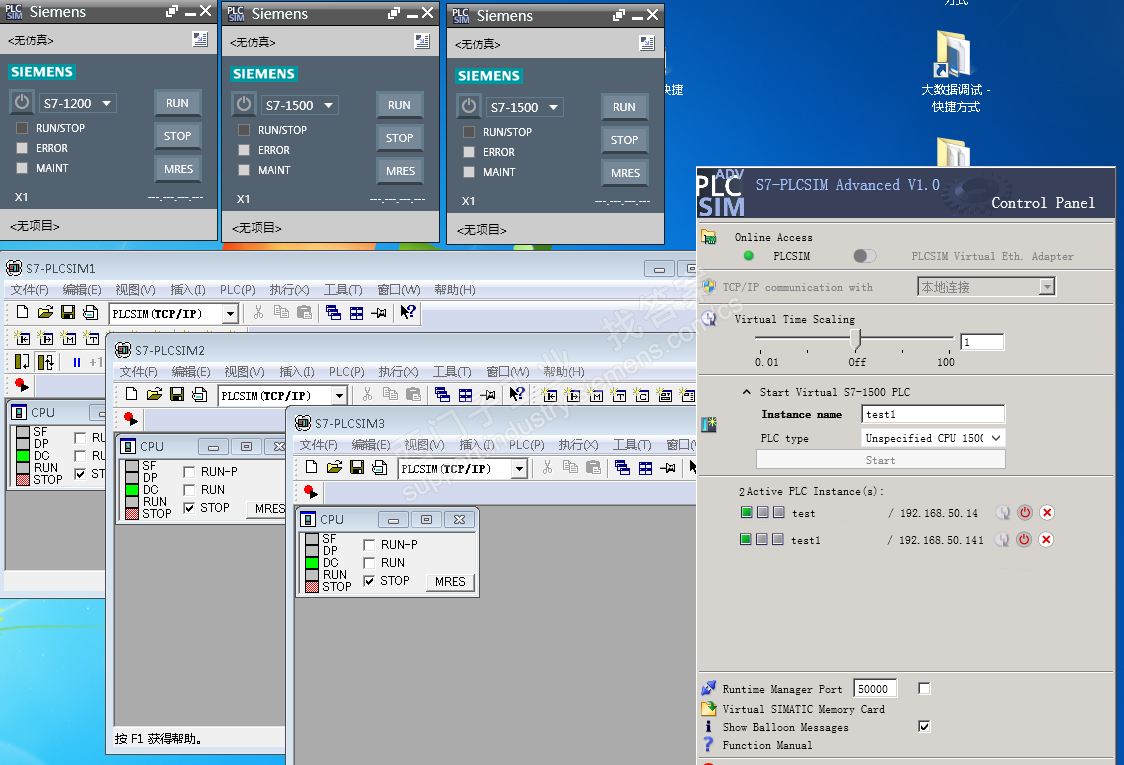
Task: Open 工具(T) menu in S7-PLCSIM2
Action: pyautogui.click(x=452, y=371)
